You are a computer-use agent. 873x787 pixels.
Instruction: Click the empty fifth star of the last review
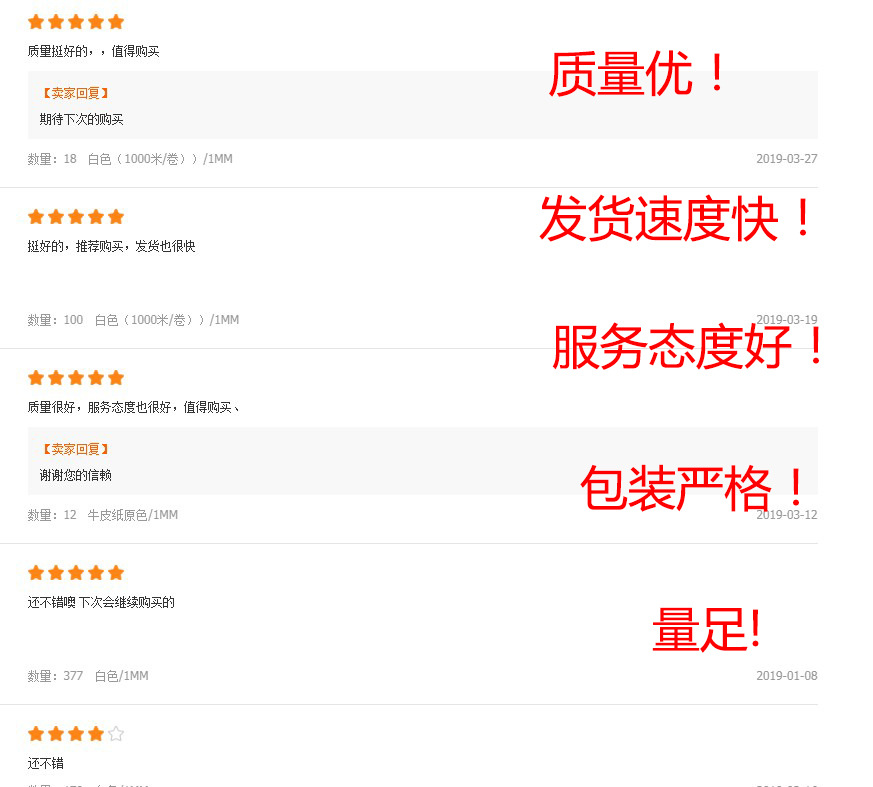(116, 734)
